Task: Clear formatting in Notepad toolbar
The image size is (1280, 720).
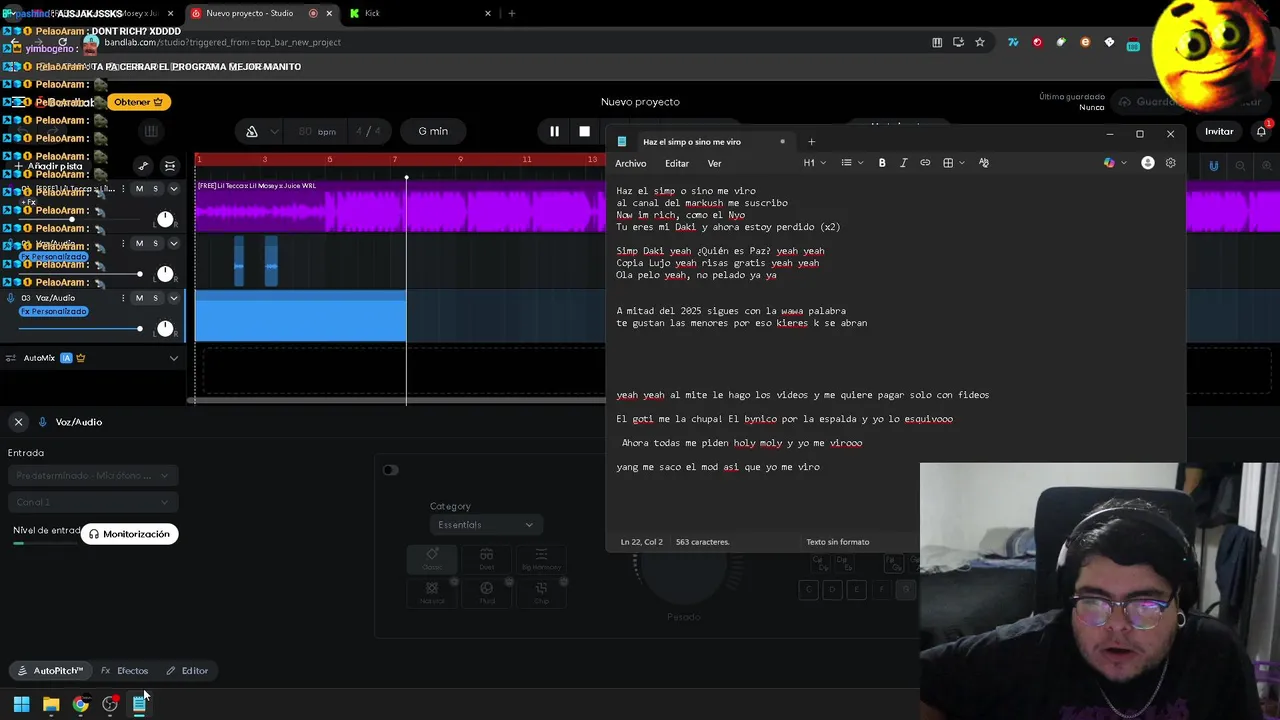Action: [x=984, y=163]
